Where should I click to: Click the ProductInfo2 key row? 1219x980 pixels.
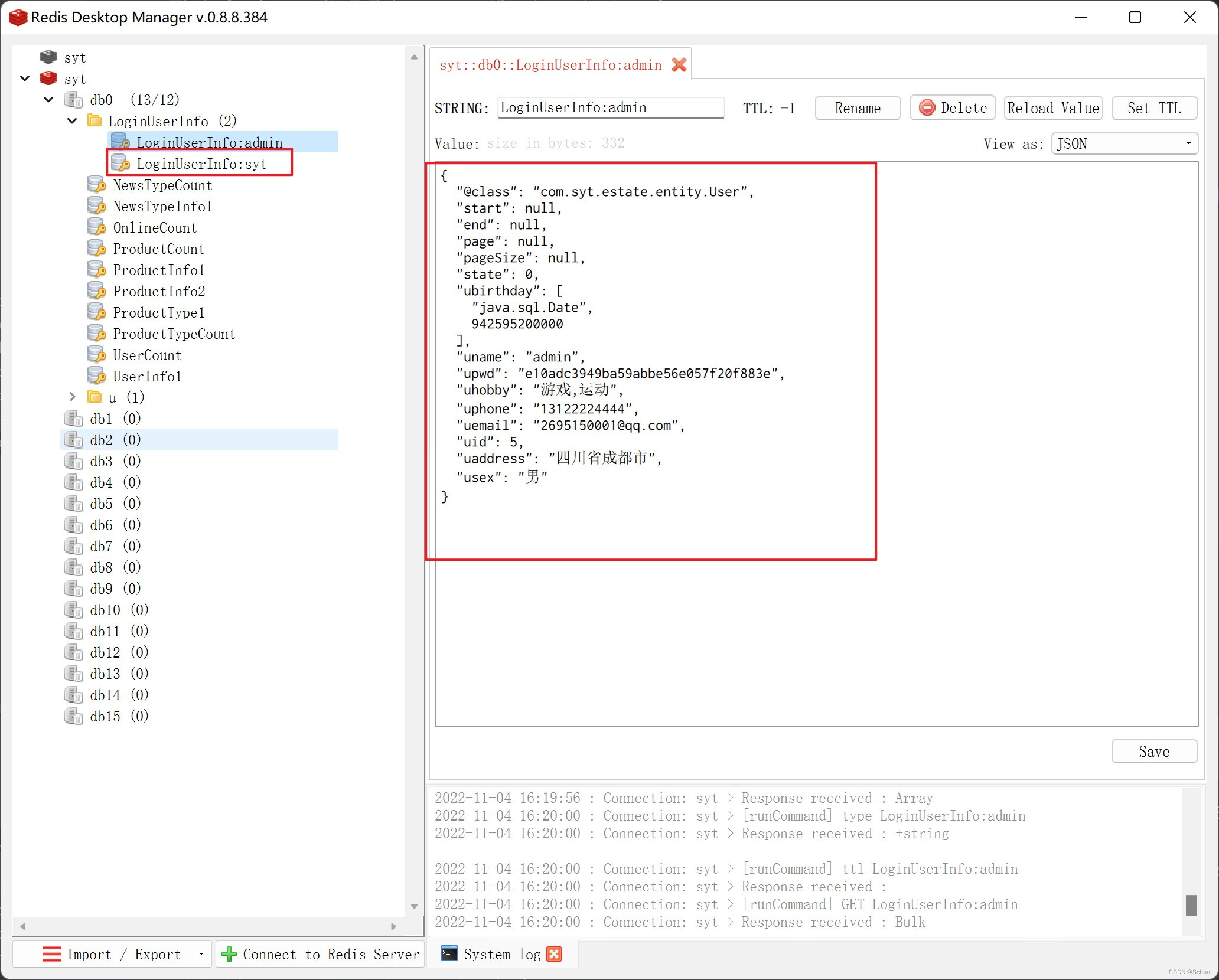click(159, 291)
